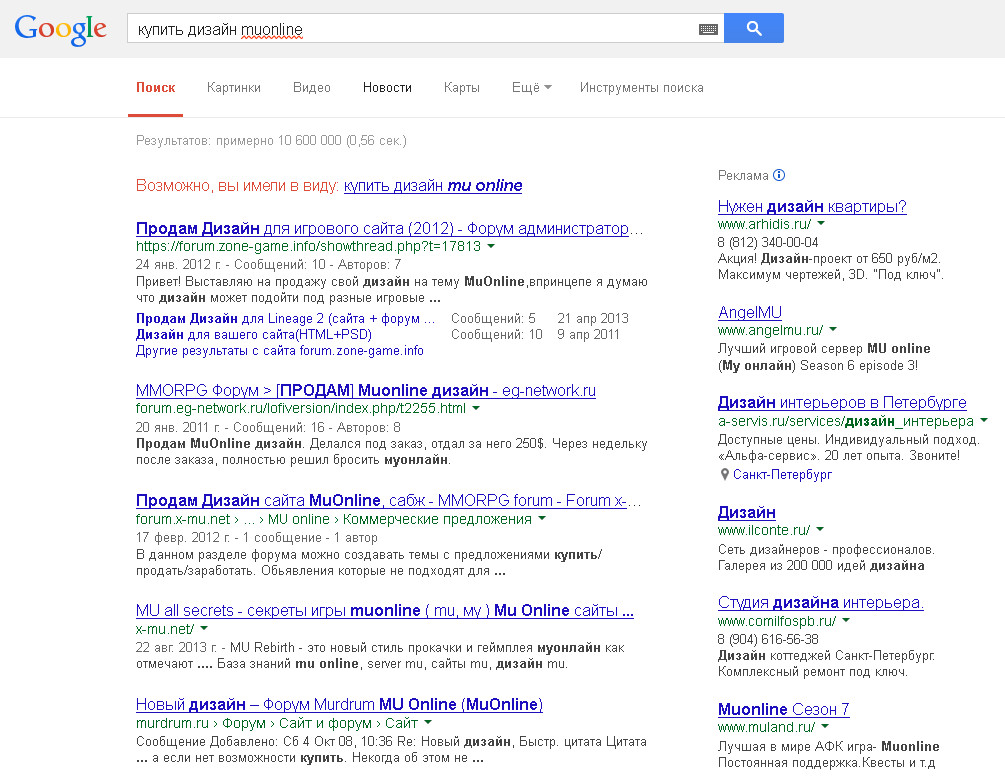Screen dimensions: 1005x781
Task: Click Другие результаты с сайта forum.zone-game.info
Action: point(279,350)
